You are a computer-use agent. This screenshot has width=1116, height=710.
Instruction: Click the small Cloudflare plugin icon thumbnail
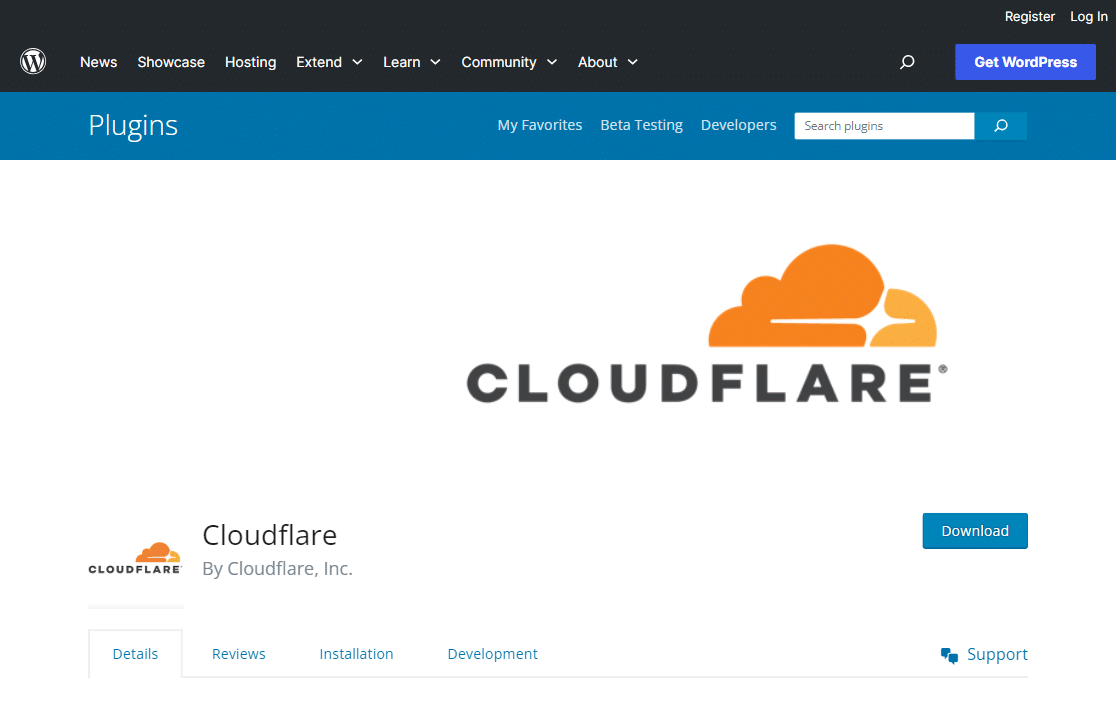click(135, 559)
